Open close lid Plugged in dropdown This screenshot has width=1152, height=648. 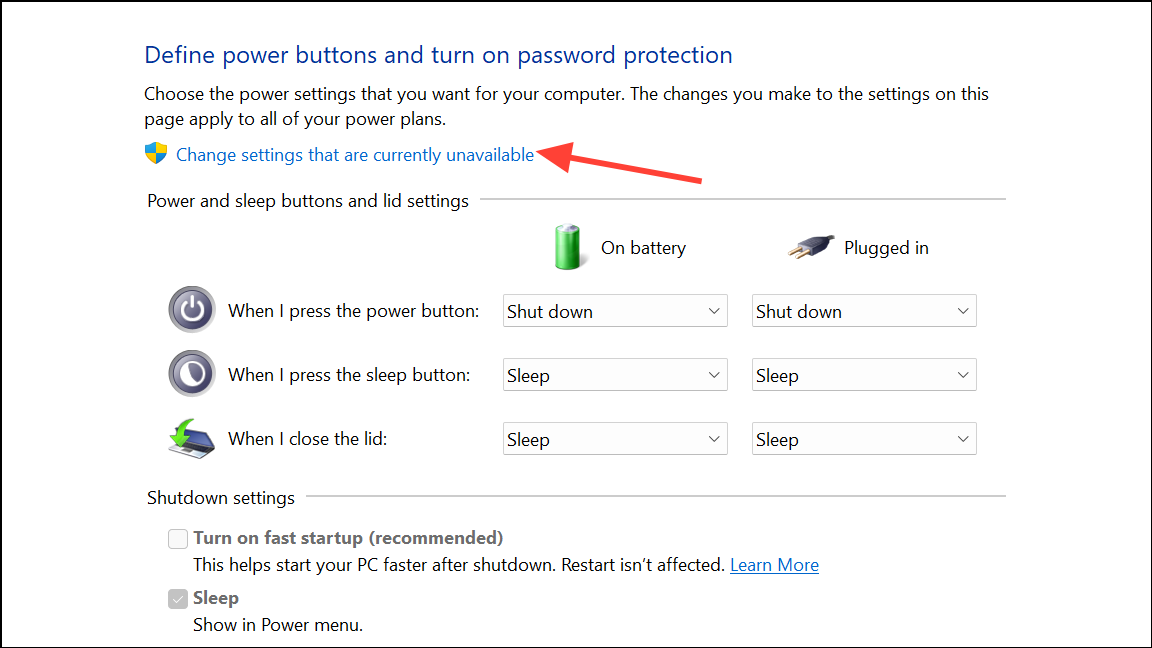click(864, 439)
